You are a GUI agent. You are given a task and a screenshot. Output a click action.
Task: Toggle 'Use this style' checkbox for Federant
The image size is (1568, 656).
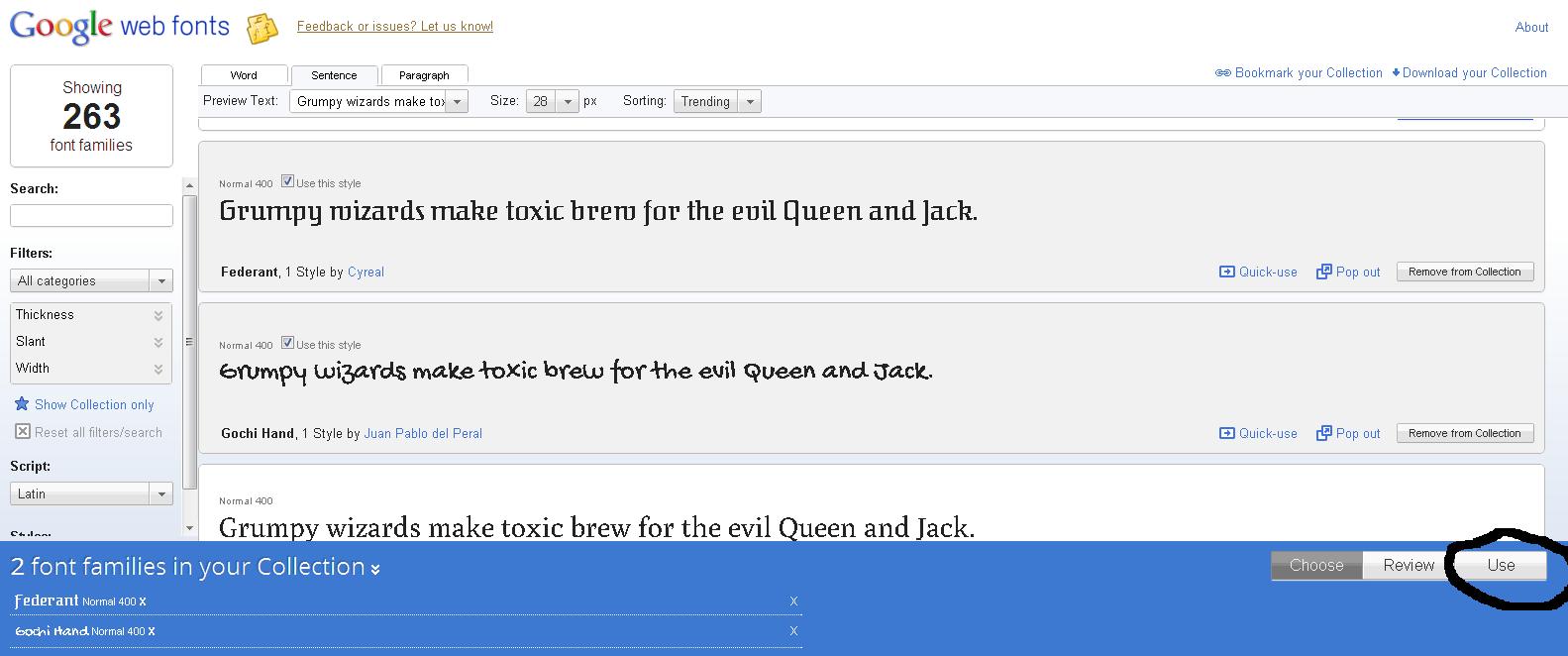pyautogui.click(x=287, y=181)
